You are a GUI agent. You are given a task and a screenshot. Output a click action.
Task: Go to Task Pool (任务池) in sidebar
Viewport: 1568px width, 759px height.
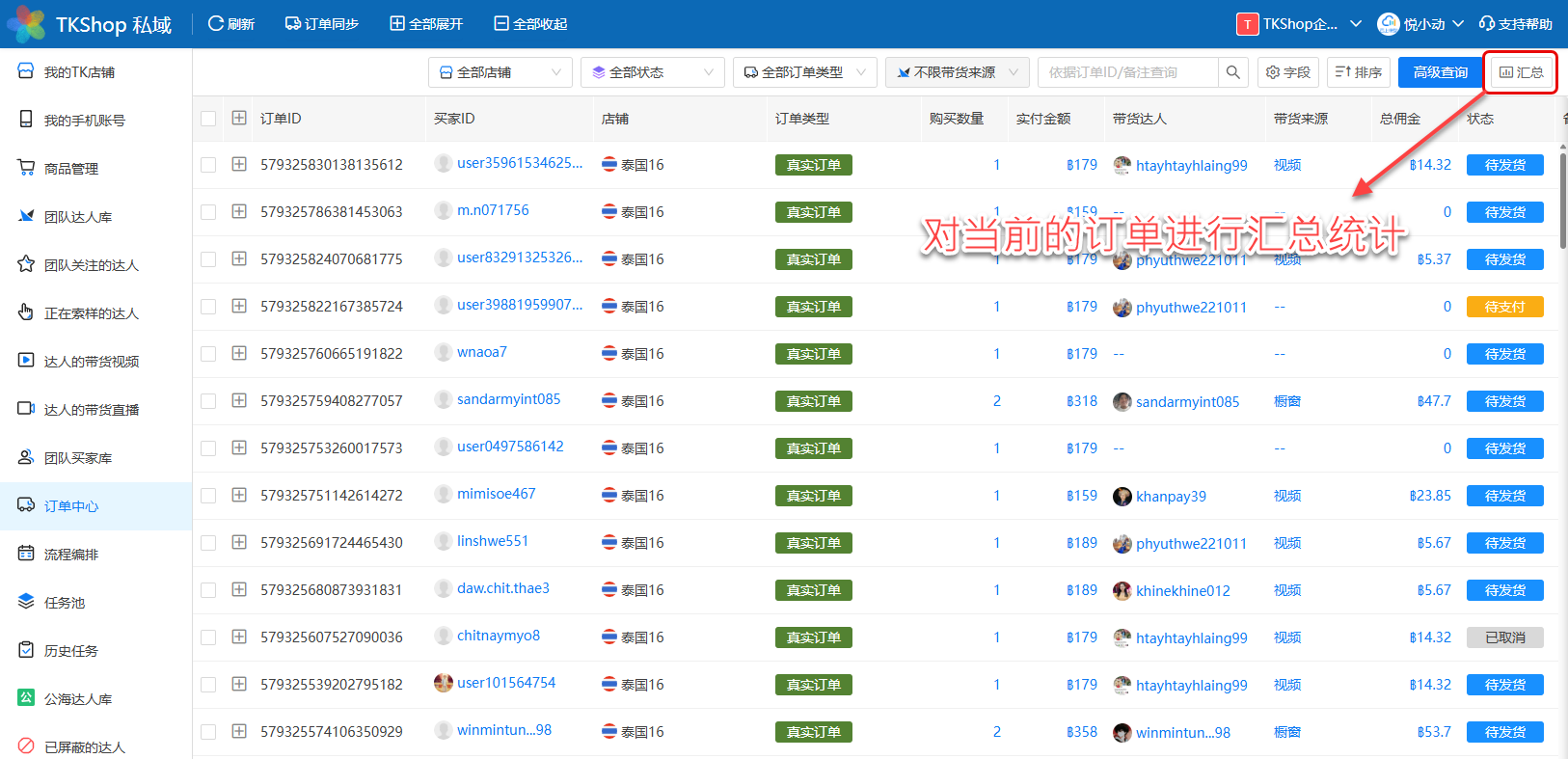[65, 603]
